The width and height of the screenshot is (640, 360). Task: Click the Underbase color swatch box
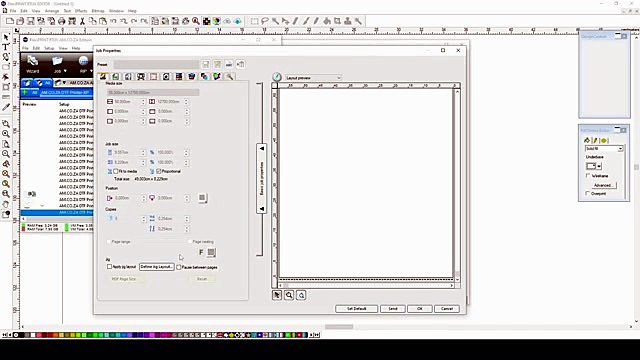591,166
